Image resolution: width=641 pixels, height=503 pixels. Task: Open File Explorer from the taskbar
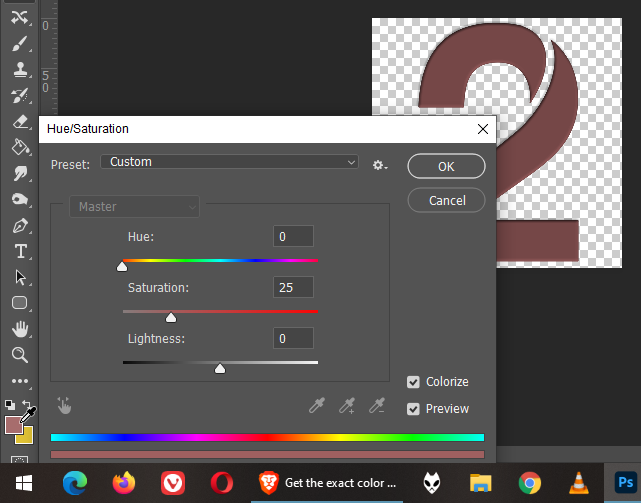pos(480,483)
